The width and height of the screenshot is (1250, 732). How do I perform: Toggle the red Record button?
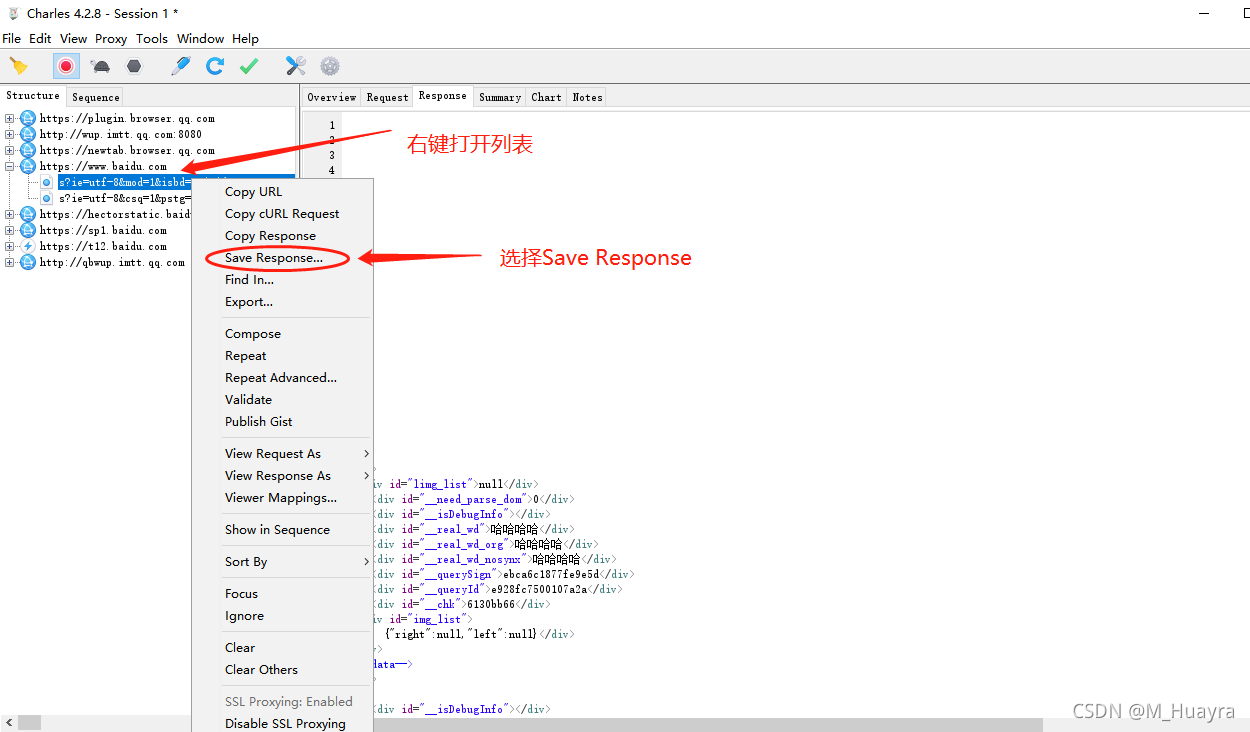coord(66,66)
